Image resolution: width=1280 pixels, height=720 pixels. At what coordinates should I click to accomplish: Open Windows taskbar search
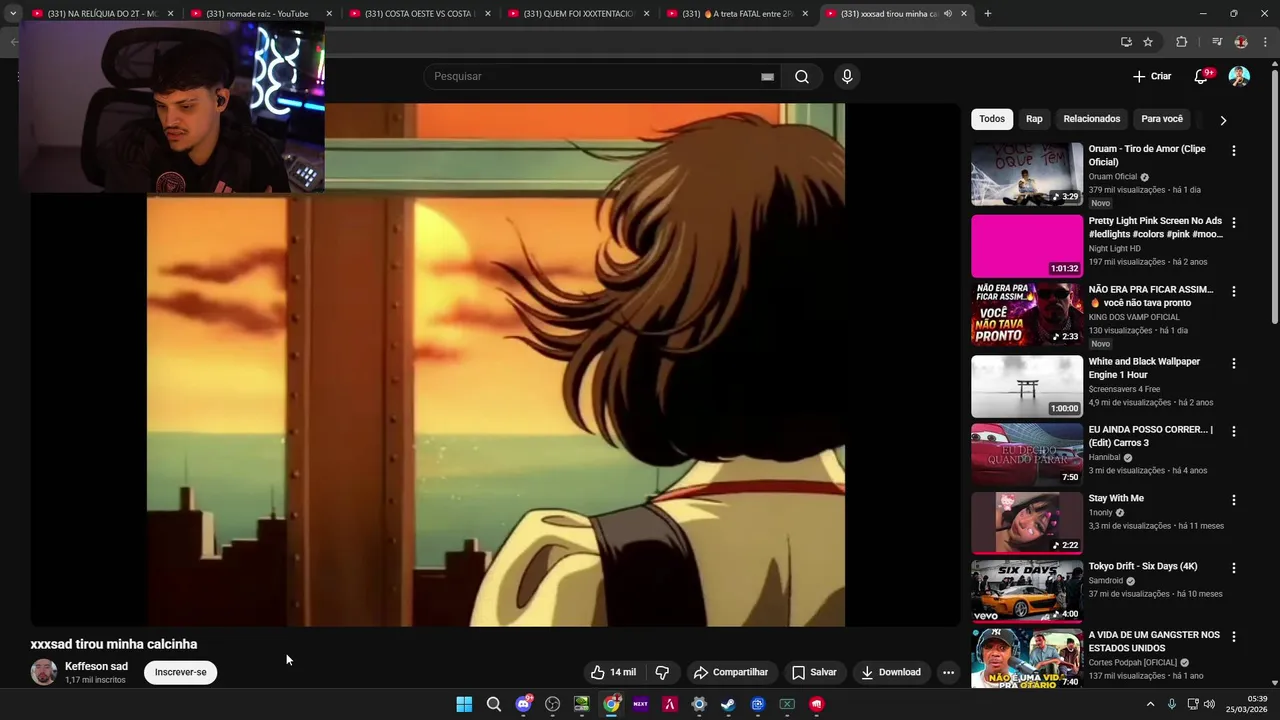click(x=493, y=704)
